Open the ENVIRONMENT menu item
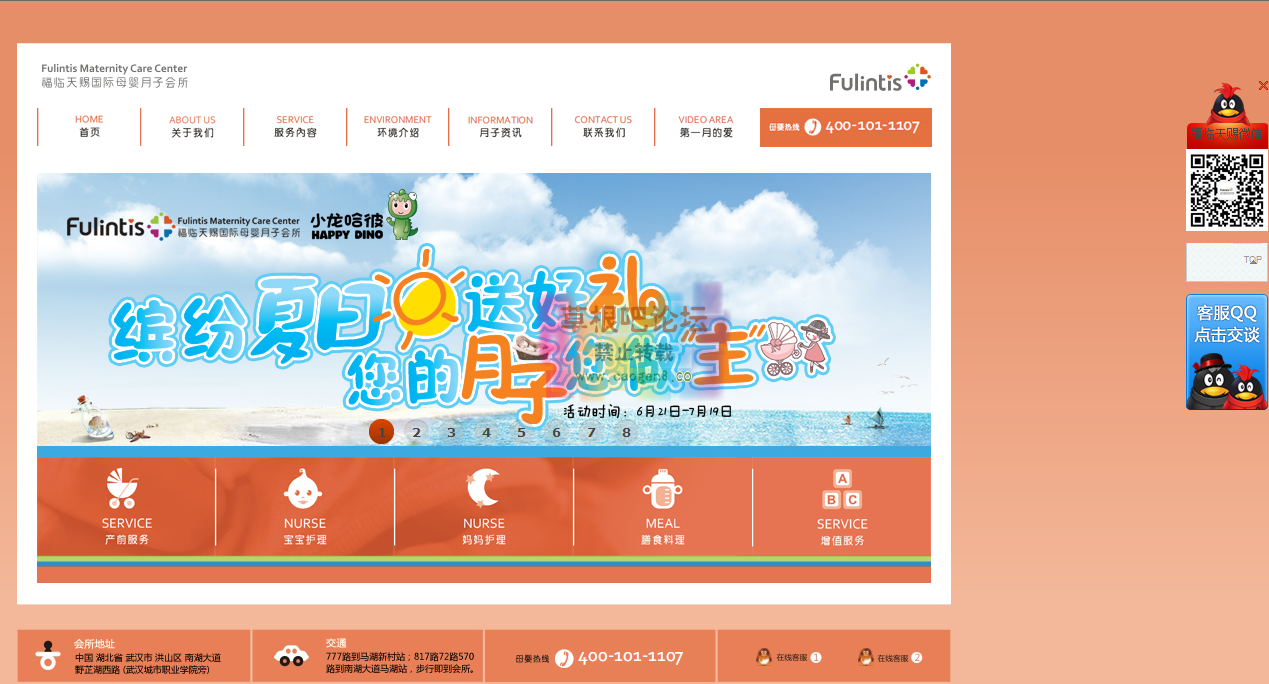 click(x=397, y=126)
